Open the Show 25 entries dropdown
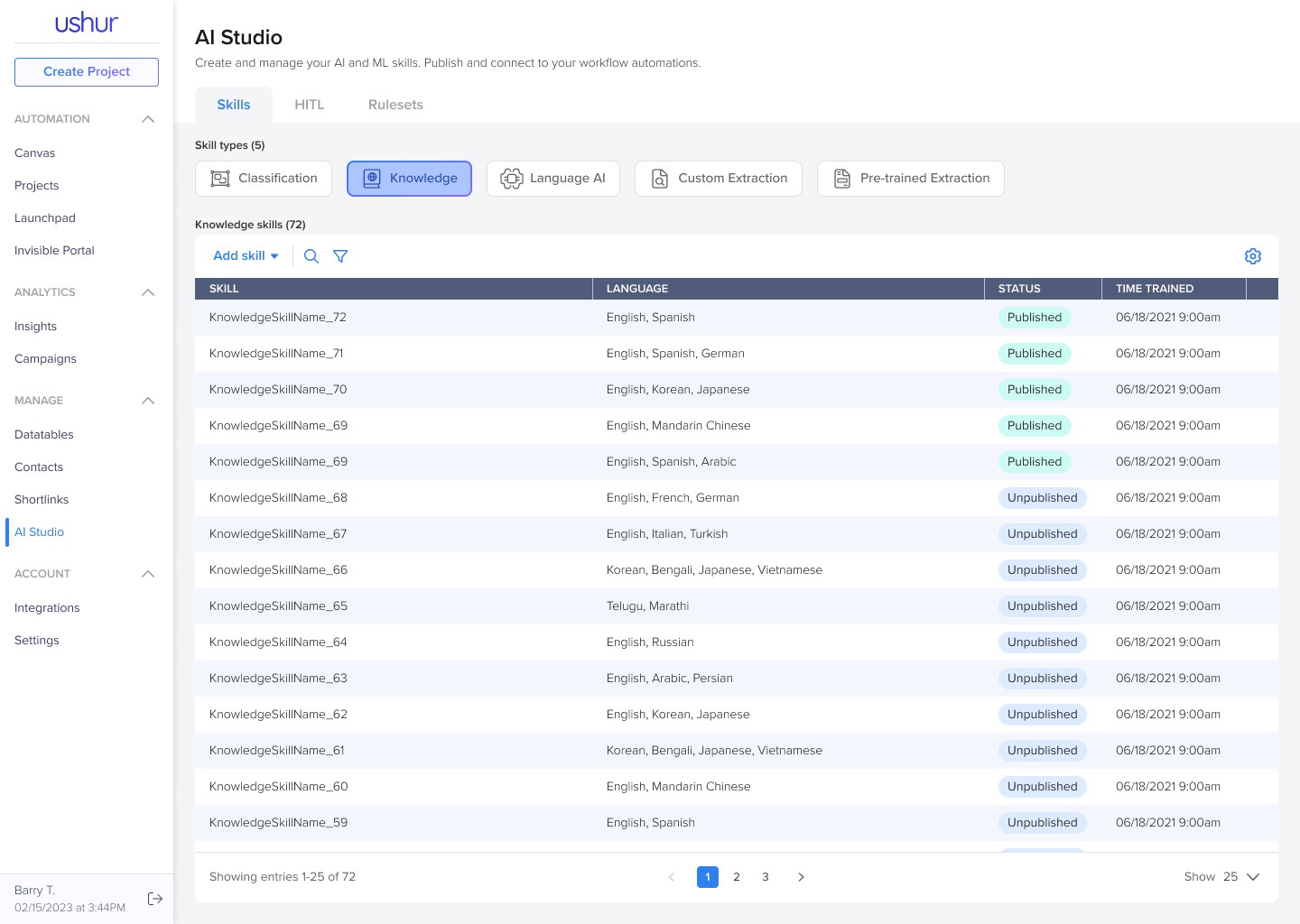 tap(1221, 877)
